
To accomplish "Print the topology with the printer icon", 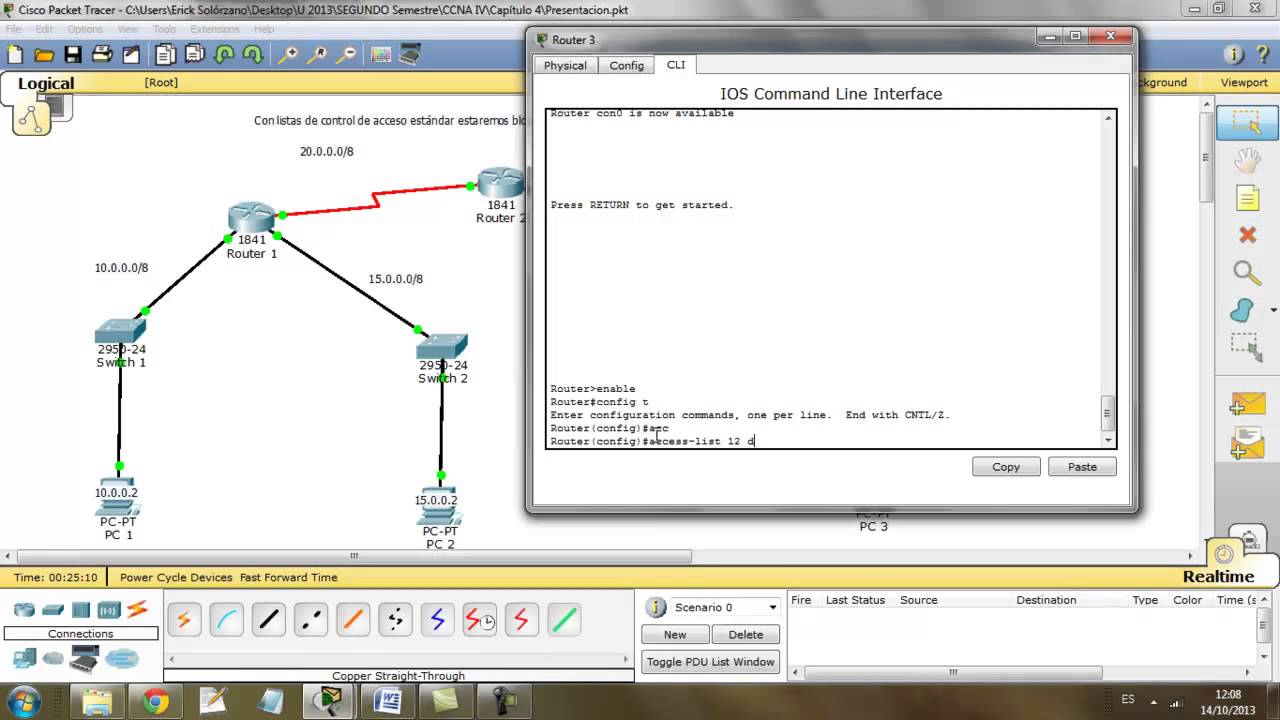I will (102, 55).
